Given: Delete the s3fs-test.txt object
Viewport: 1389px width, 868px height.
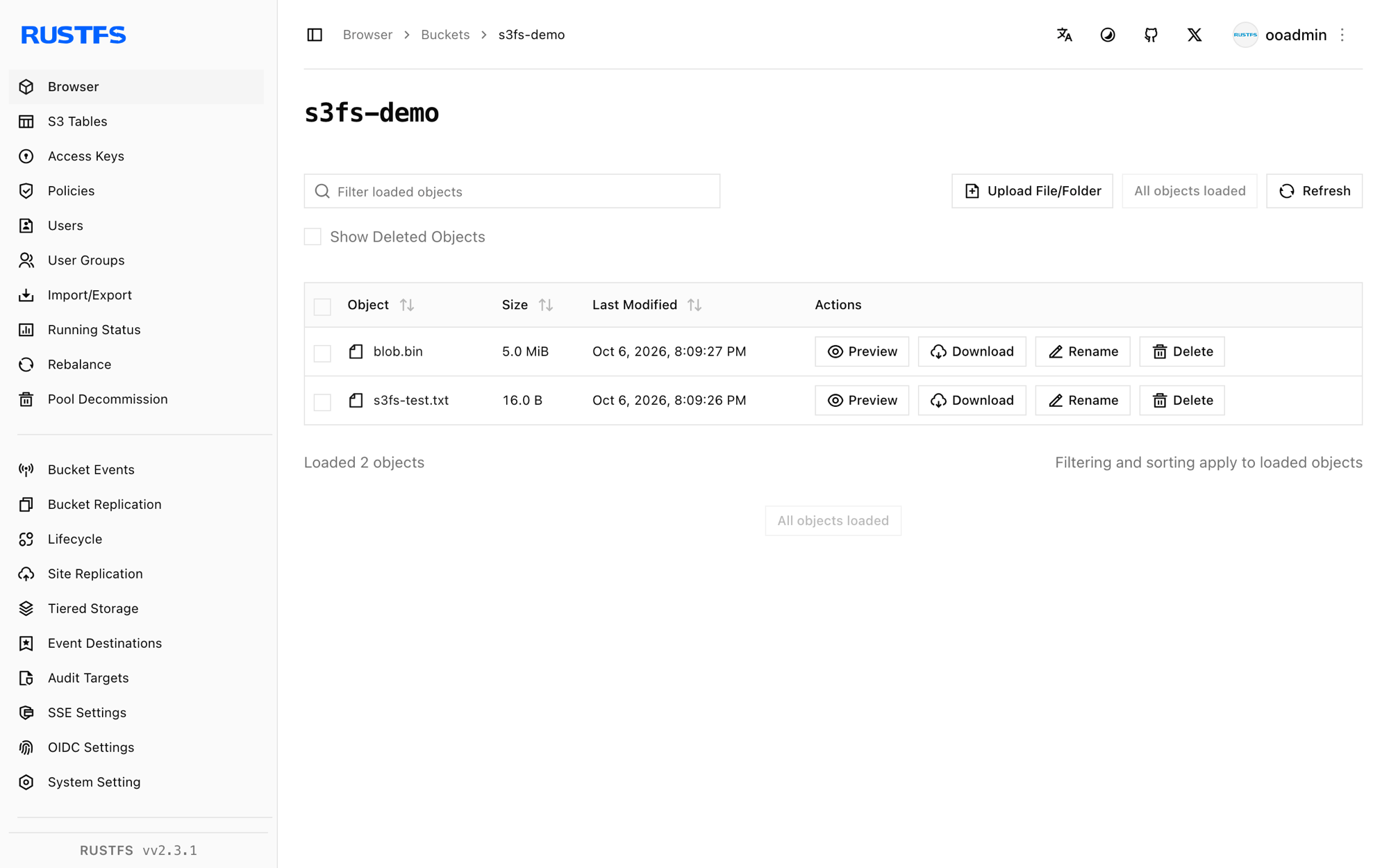Looking at the screenshot, I should pos(1182,400).
